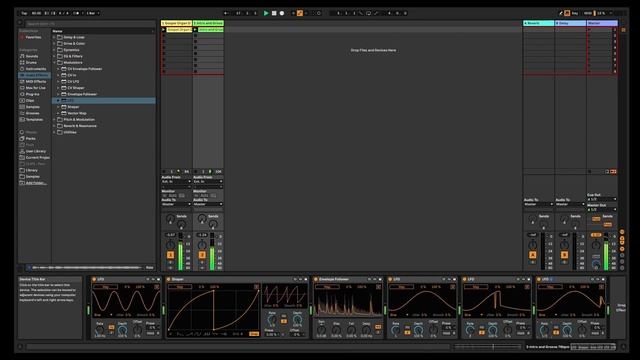Open the Max for Live category
The height and width of the screenshot is (360, 640).
click(36, 88)
